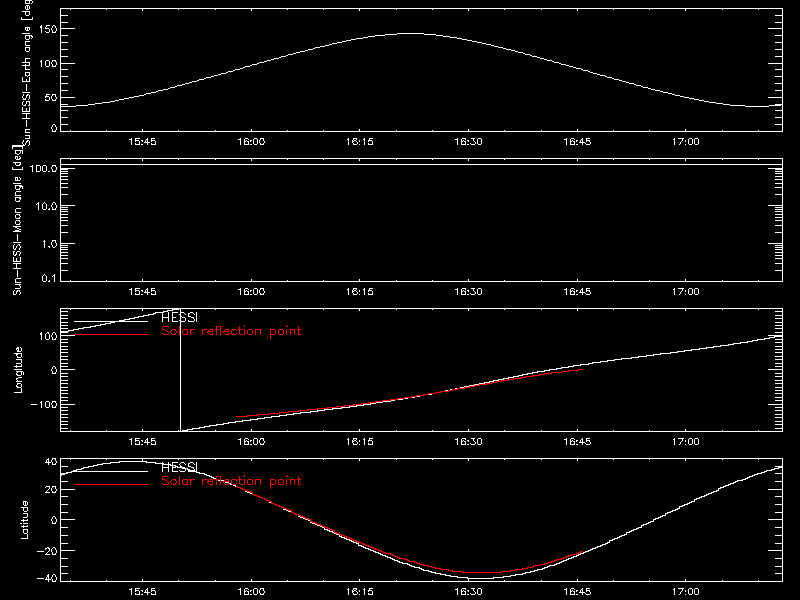Click 16:15 time label under Moon angle plot
Screen dimensions: 800x600
[360, 292]
